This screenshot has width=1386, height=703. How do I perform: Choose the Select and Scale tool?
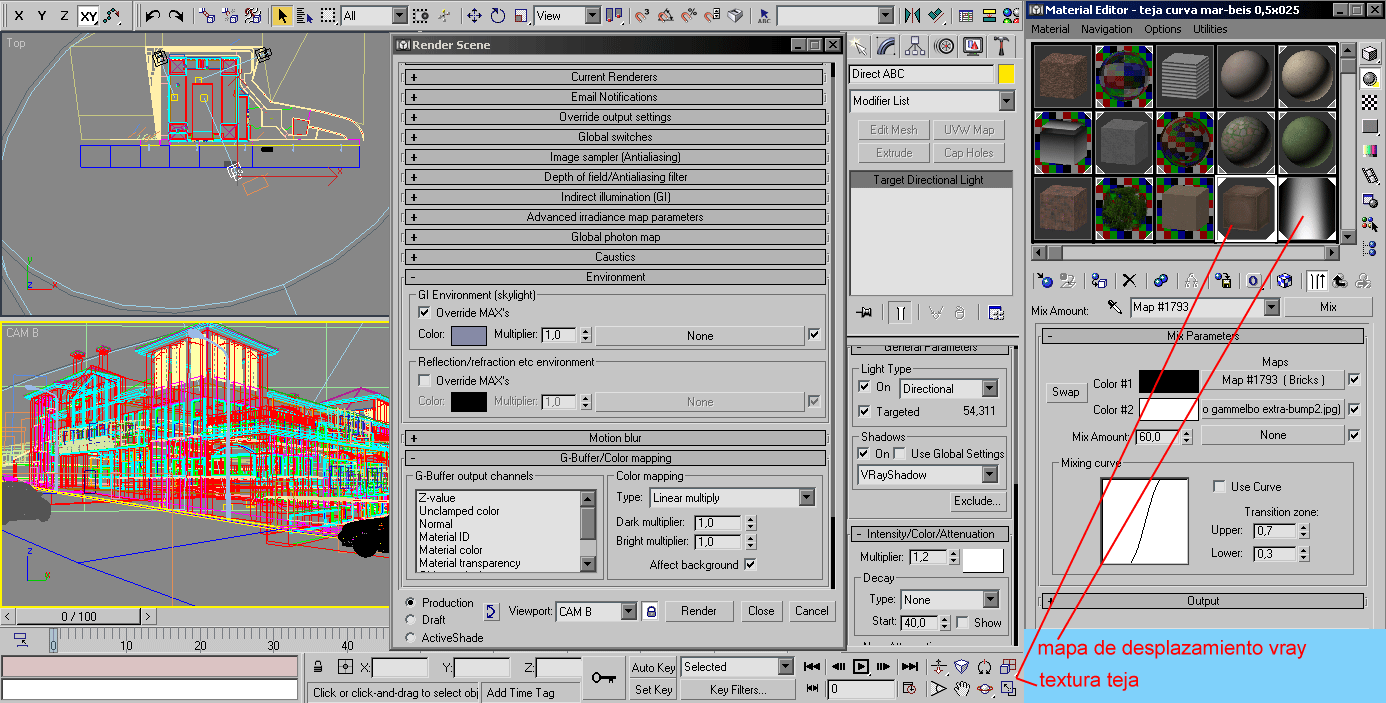pyautogui.click(x=520, y=16)
